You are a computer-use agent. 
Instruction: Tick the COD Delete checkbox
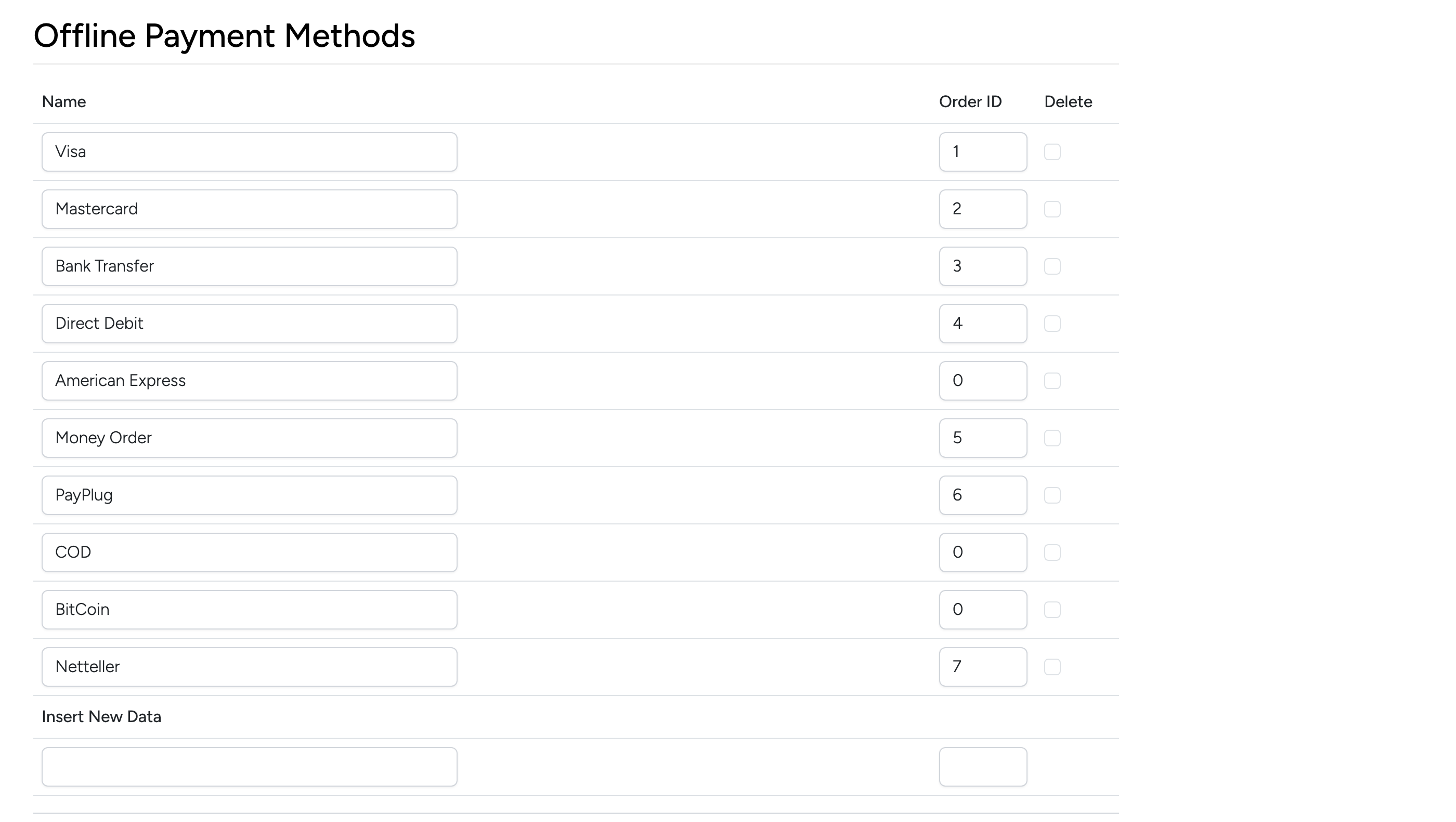[x=1052, y=552]
